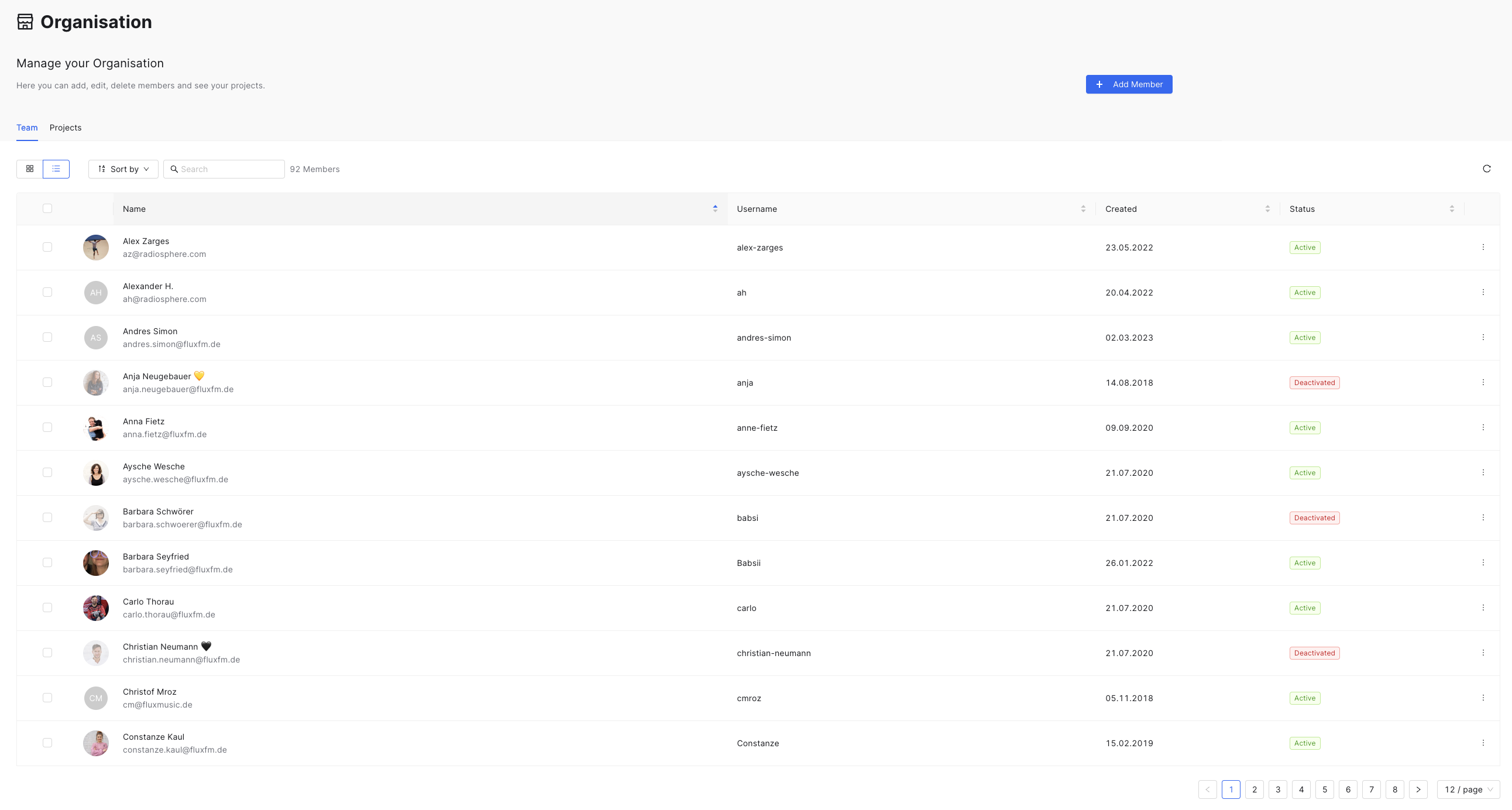Expand the 12 / page size selector
The height and width of the screenshot is (810, 1512).
click(1468, 790)
